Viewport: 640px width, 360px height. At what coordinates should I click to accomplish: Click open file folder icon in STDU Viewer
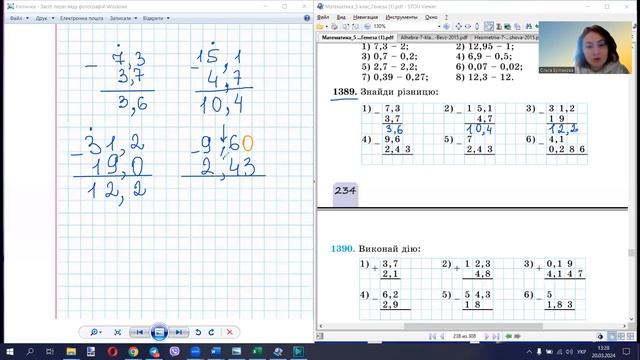coord(320,27)
